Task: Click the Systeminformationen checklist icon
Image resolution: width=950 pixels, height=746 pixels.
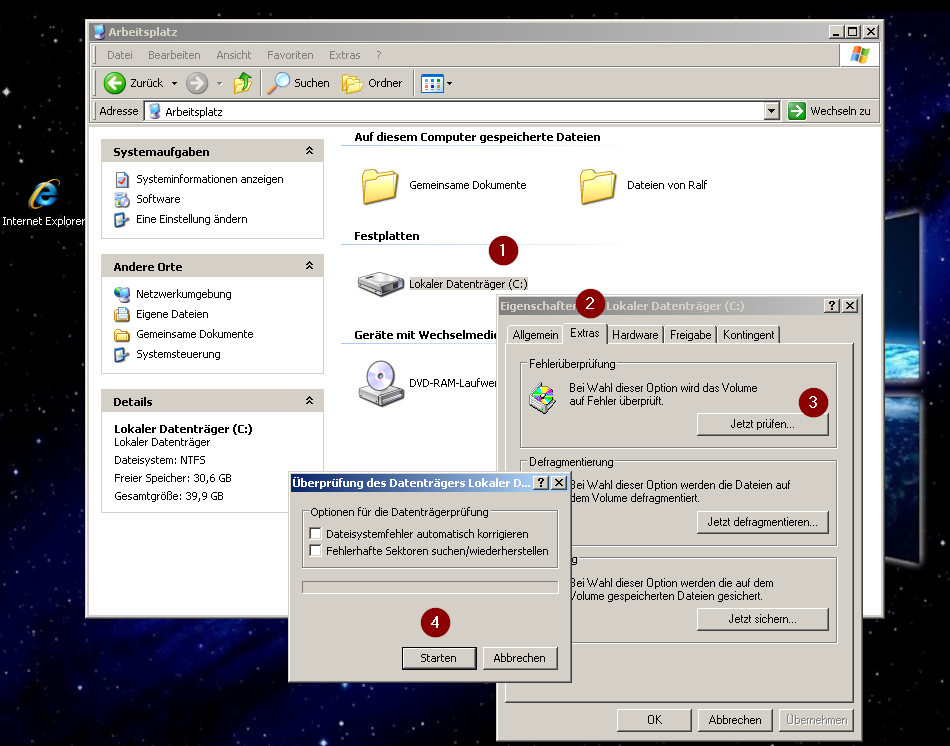Action: (x=122, y=179)
